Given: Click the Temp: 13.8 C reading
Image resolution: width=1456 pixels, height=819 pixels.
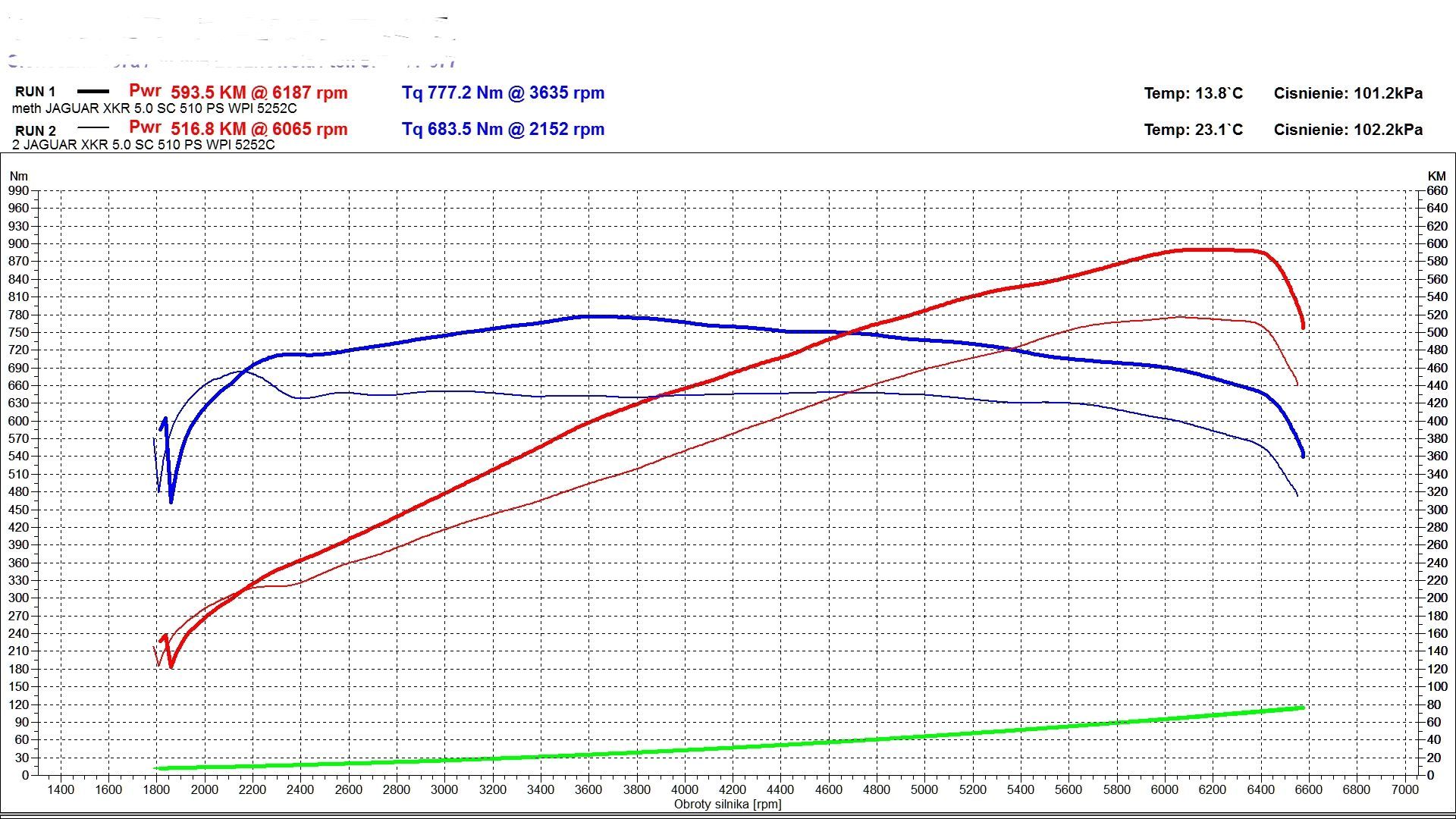Looking at the screenshot, I should coord(1193,93).
